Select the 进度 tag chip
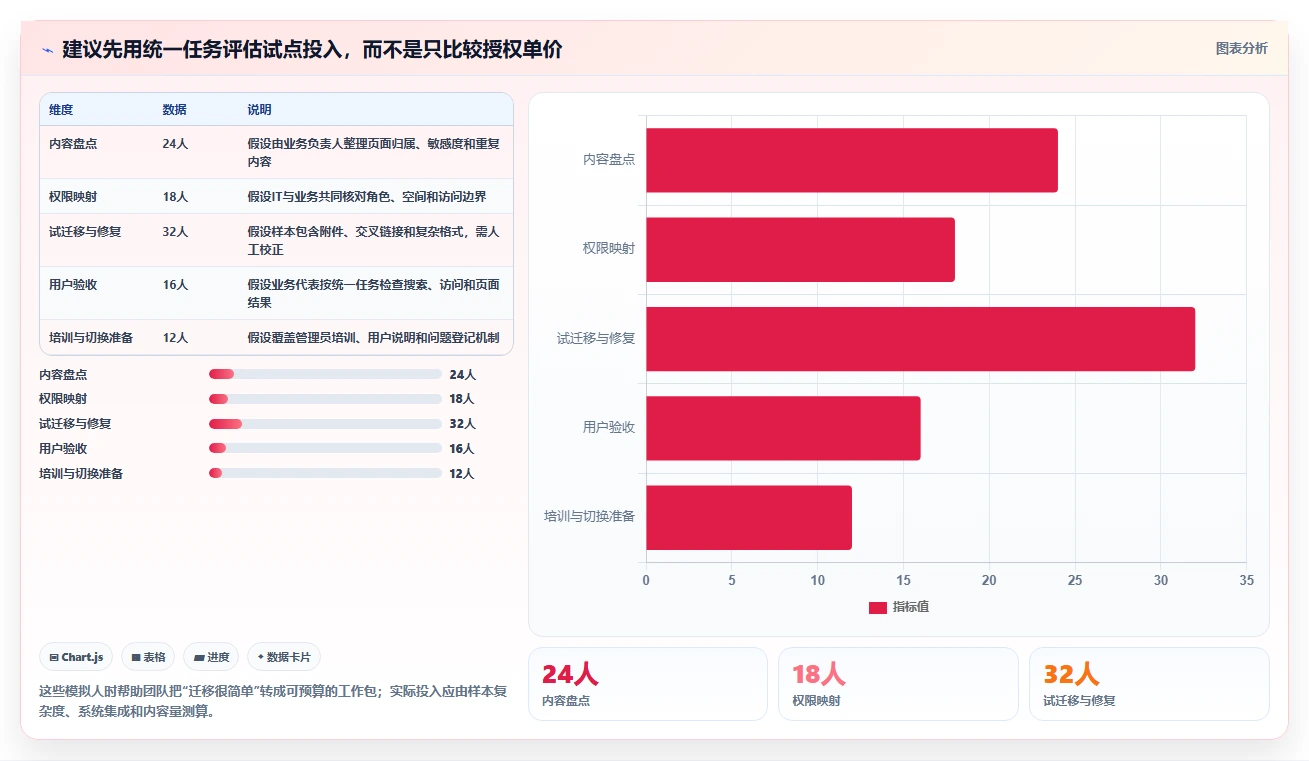The width and height of the screenshot is (1309, 761). (x=211, y=657)
